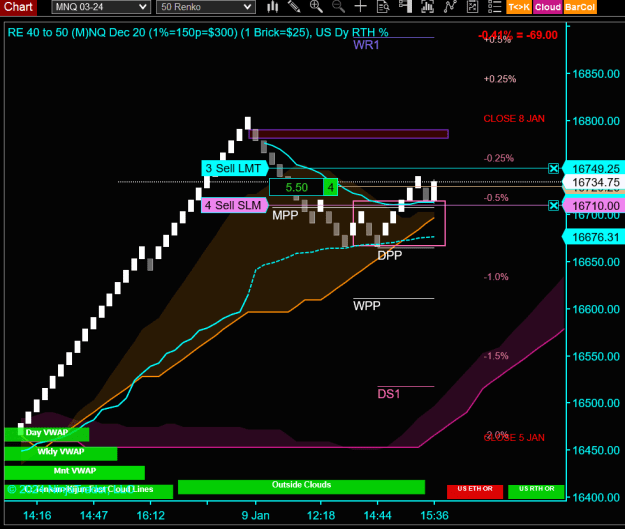Screen dimensions: 625x529
Task: Click the -1.5% level label
Action: 496,356
